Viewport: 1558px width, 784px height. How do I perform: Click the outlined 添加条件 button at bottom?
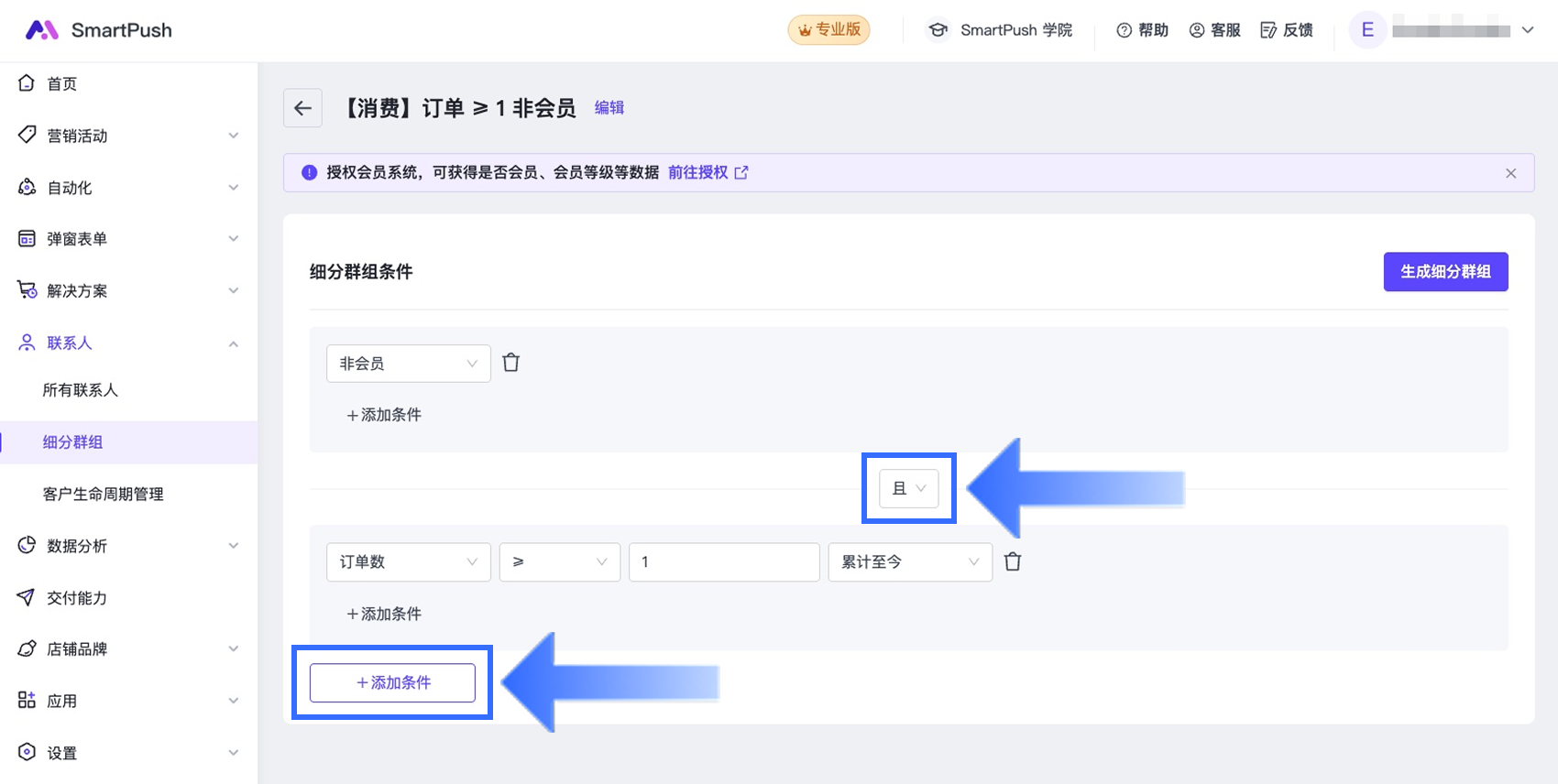[x=392, y=682]
